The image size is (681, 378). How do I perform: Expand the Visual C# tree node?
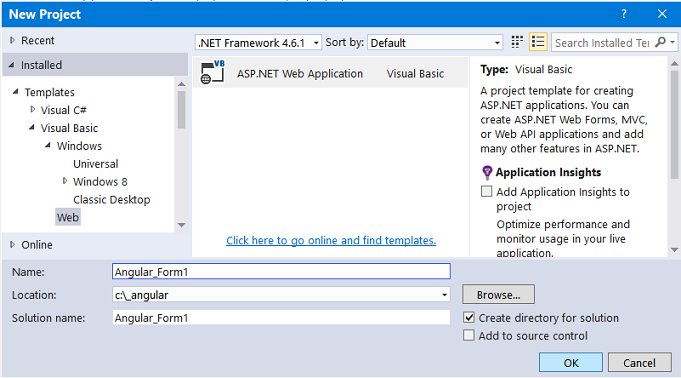[x=33, y=109]
